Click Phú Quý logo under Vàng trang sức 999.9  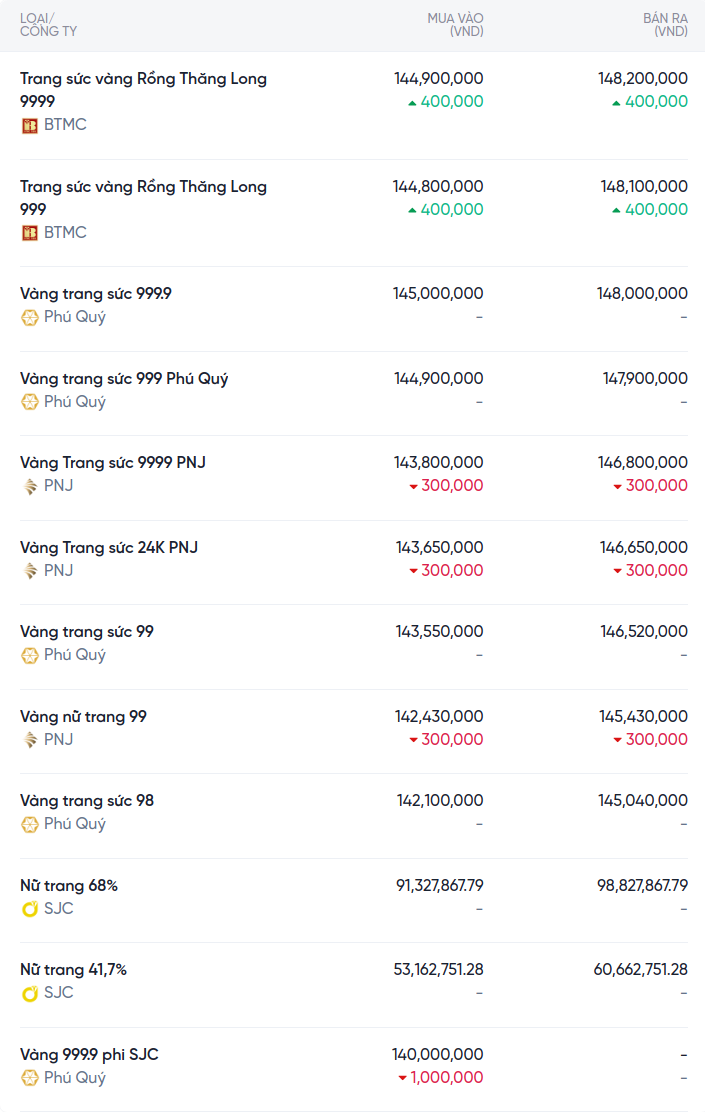click(30, 317)
